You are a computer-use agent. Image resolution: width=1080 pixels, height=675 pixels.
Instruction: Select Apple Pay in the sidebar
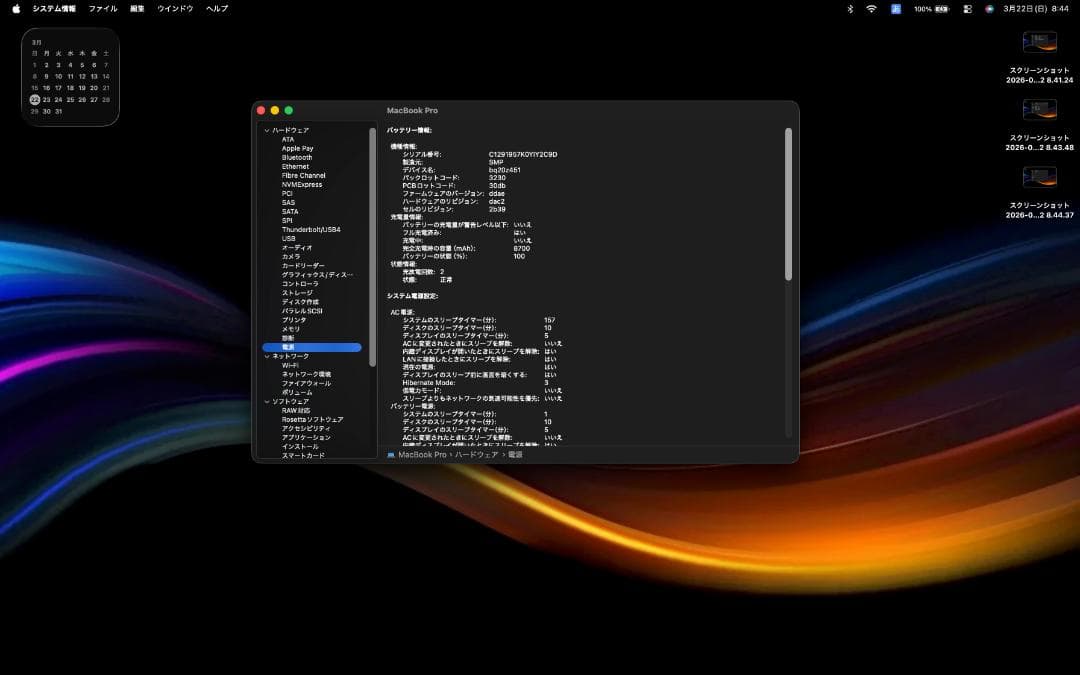point(298,148)
